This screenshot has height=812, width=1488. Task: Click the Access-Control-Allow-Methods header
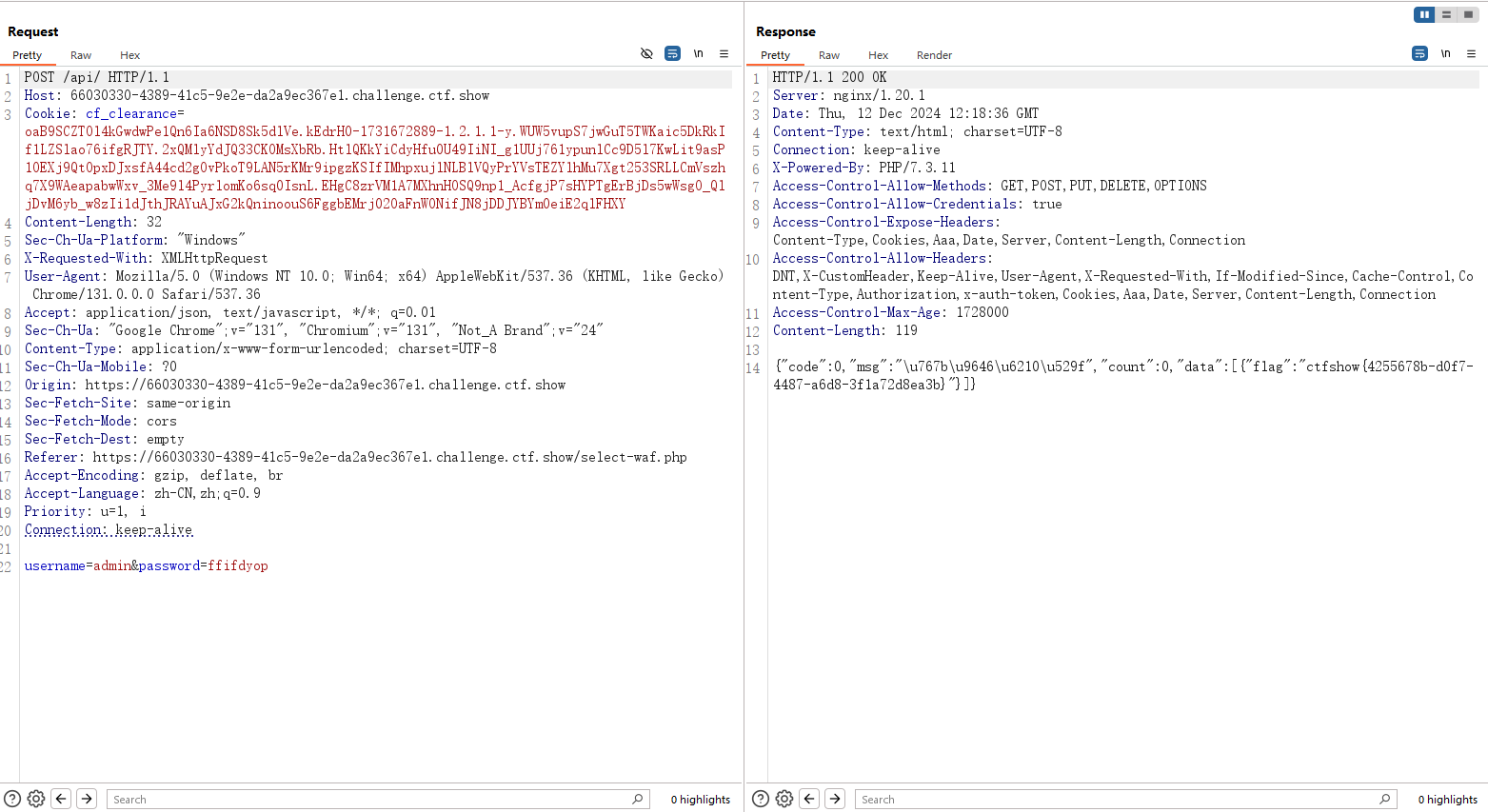989,186
